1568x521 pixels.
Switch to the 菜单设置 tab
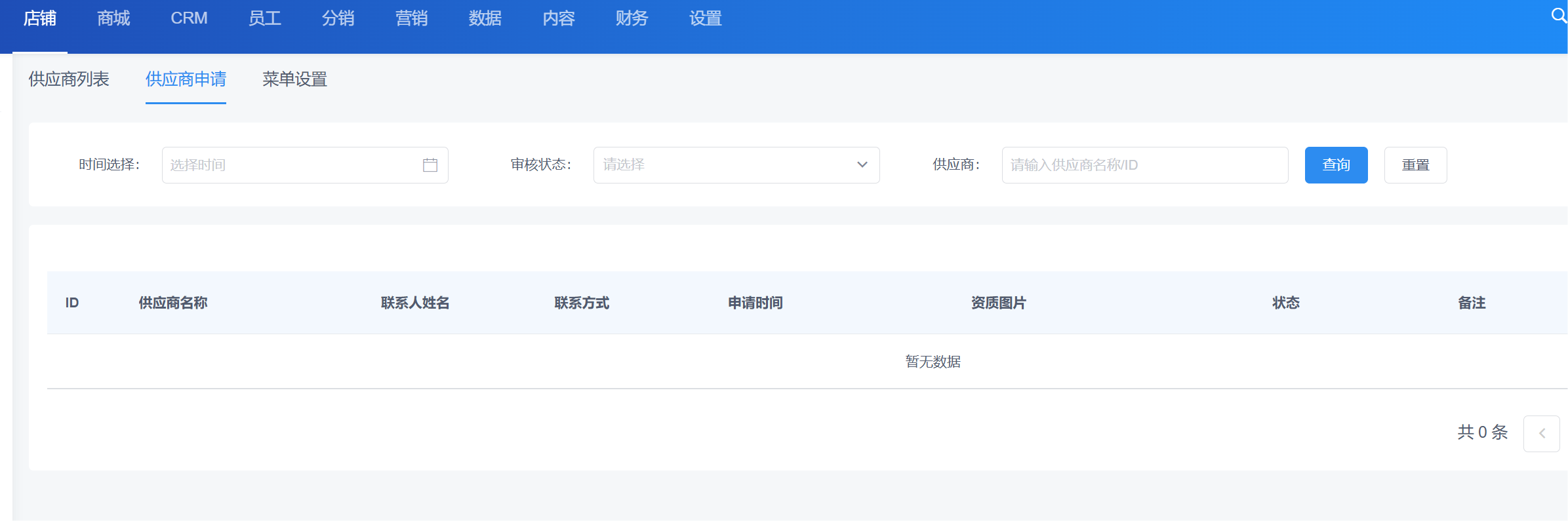coord(295,79)
